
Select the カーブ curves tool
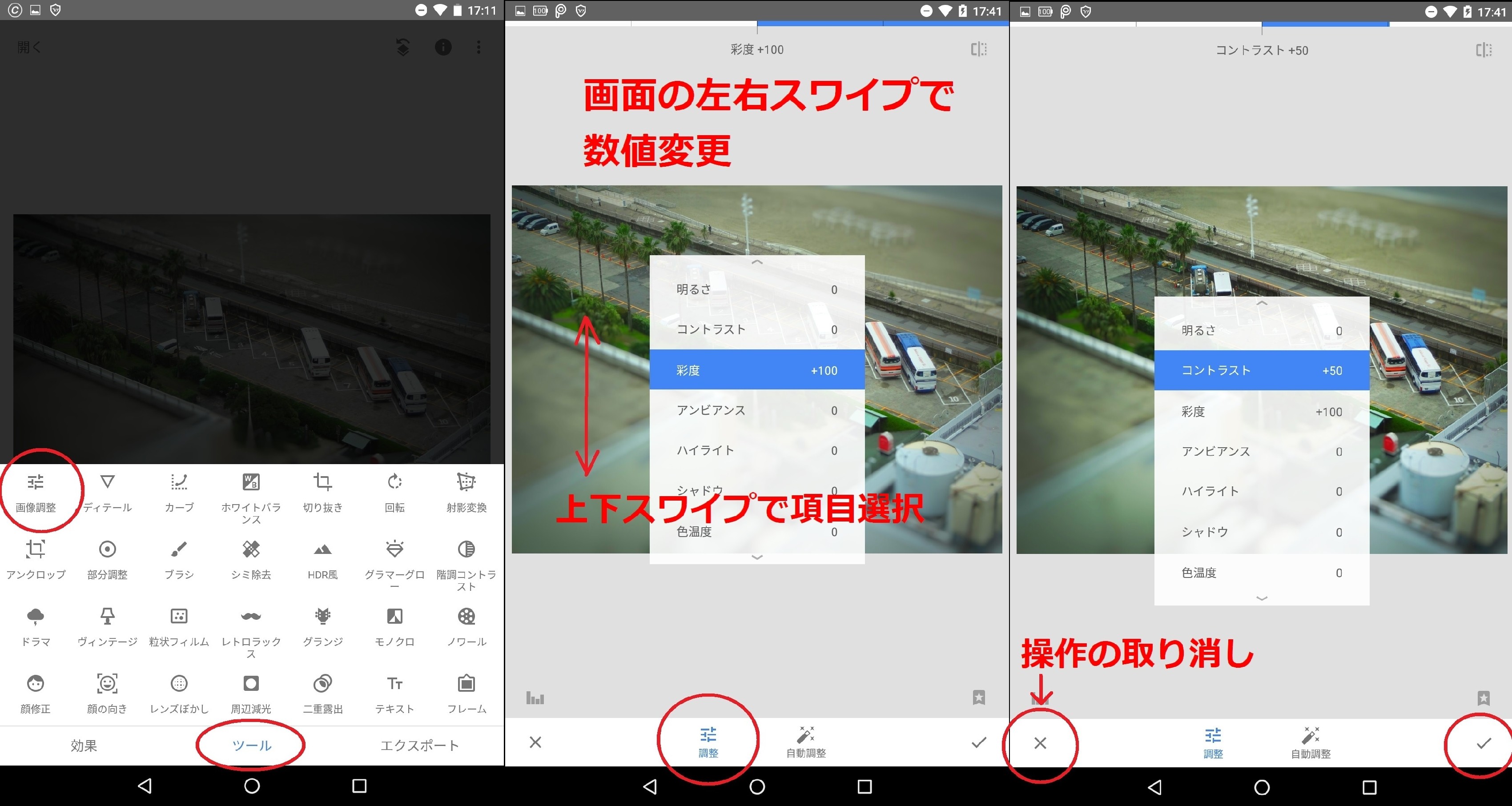click(179, 492)
